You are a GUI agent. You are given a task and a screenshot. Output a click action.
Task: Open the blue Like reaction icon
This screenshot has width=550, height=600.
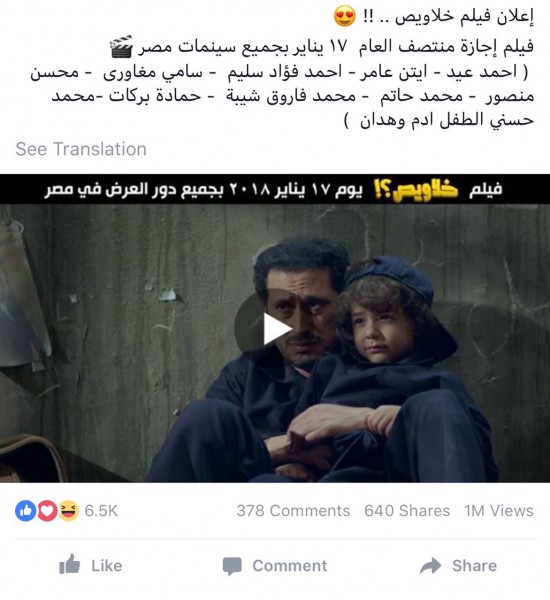[x=25, y=510]
